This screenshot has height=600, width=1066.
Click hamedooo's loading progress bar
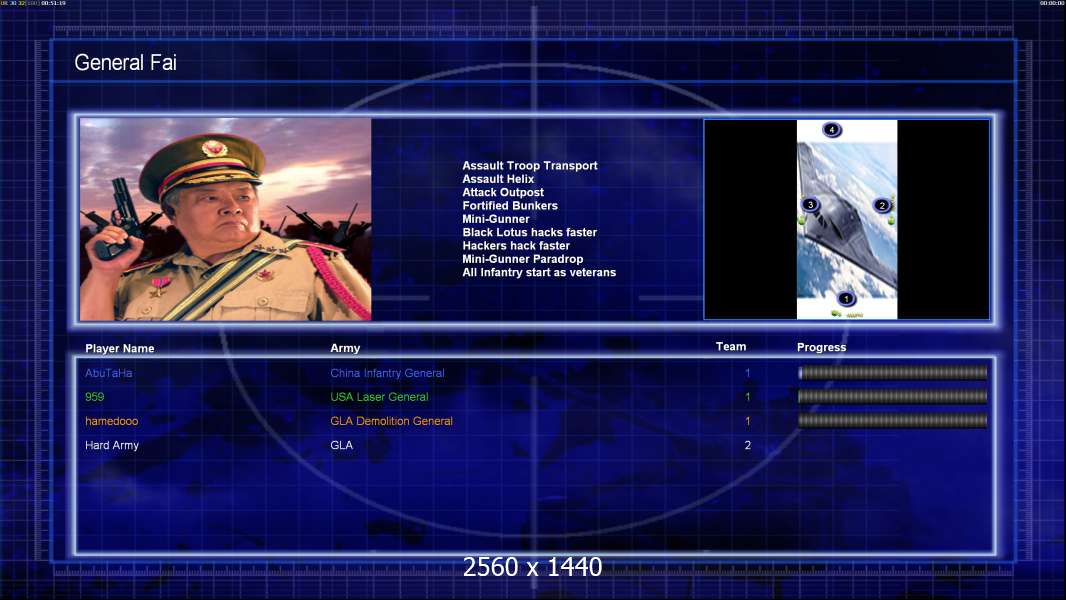(x=892, y=421)
